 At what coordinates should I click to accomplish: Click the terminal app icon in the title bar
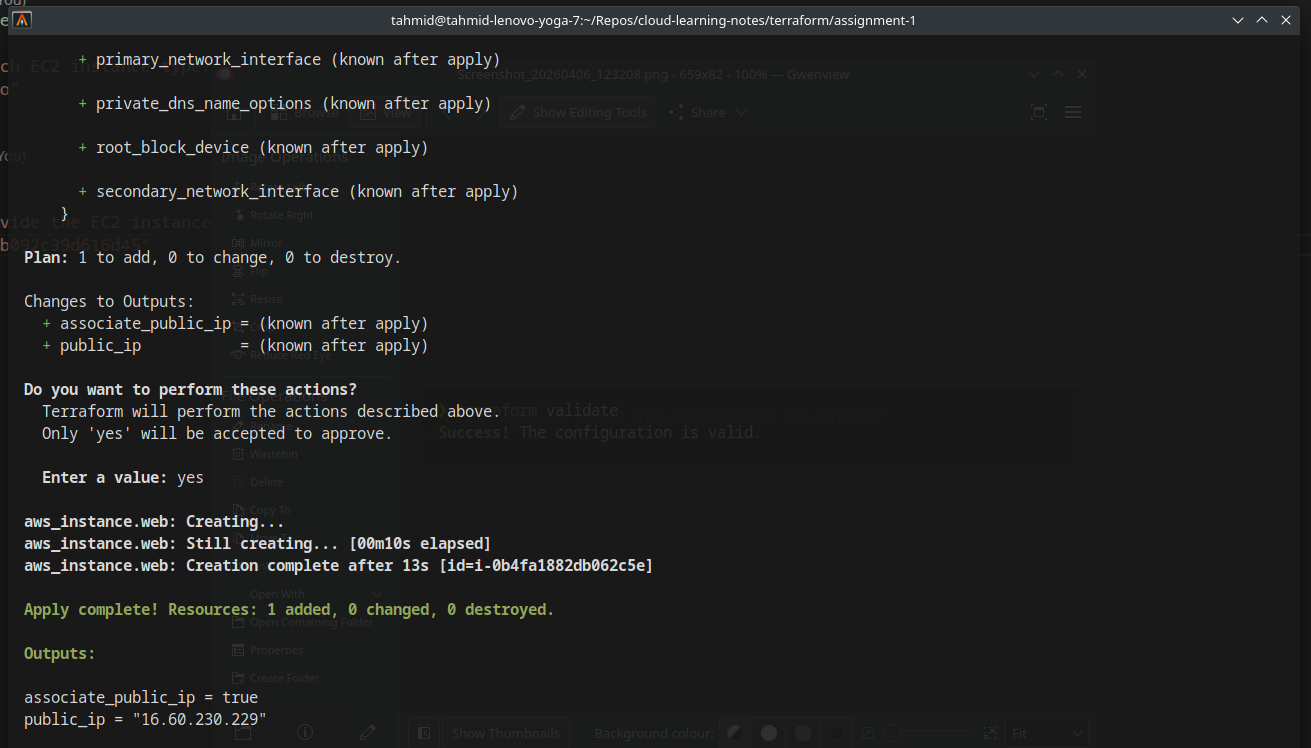tap(21, 19)
